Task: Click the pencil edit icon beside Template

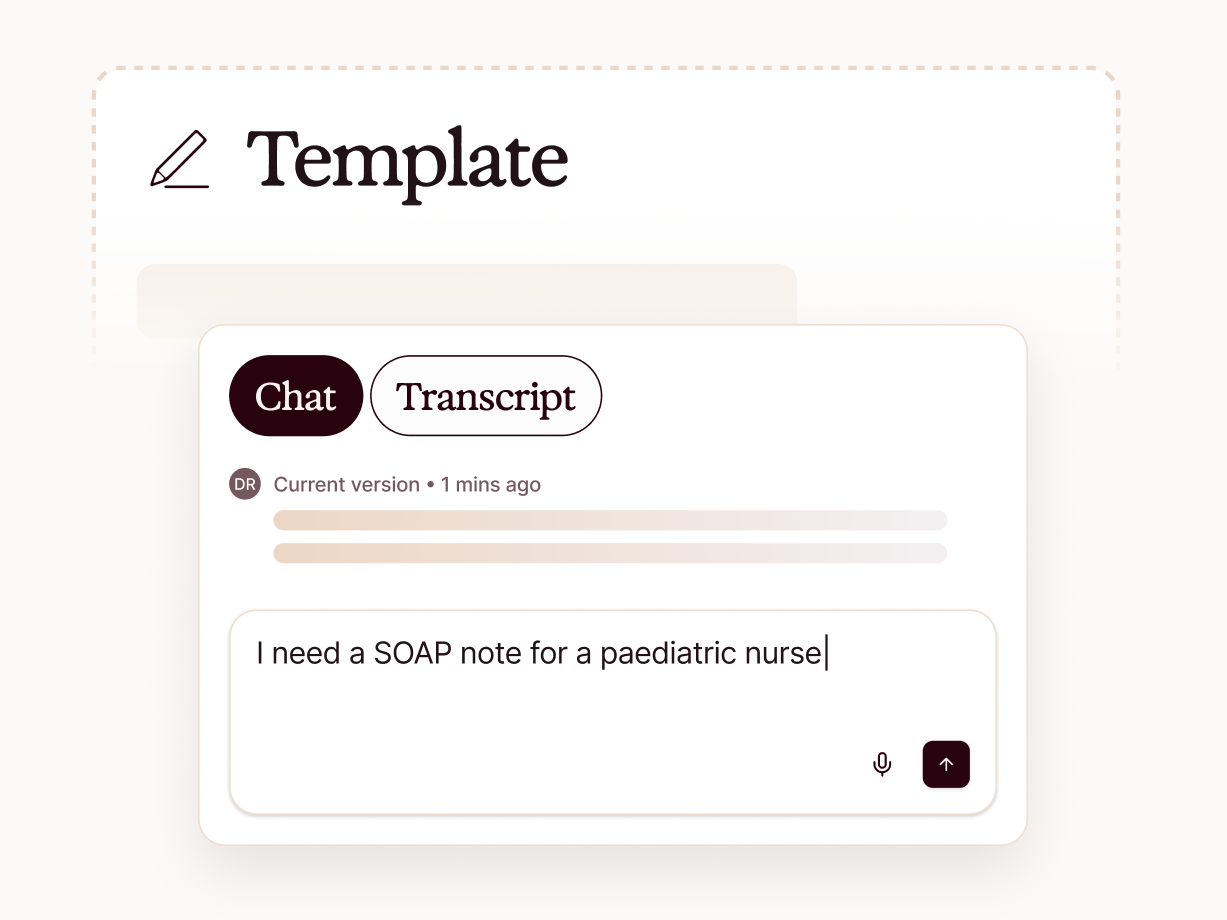Action: point(180,159)
